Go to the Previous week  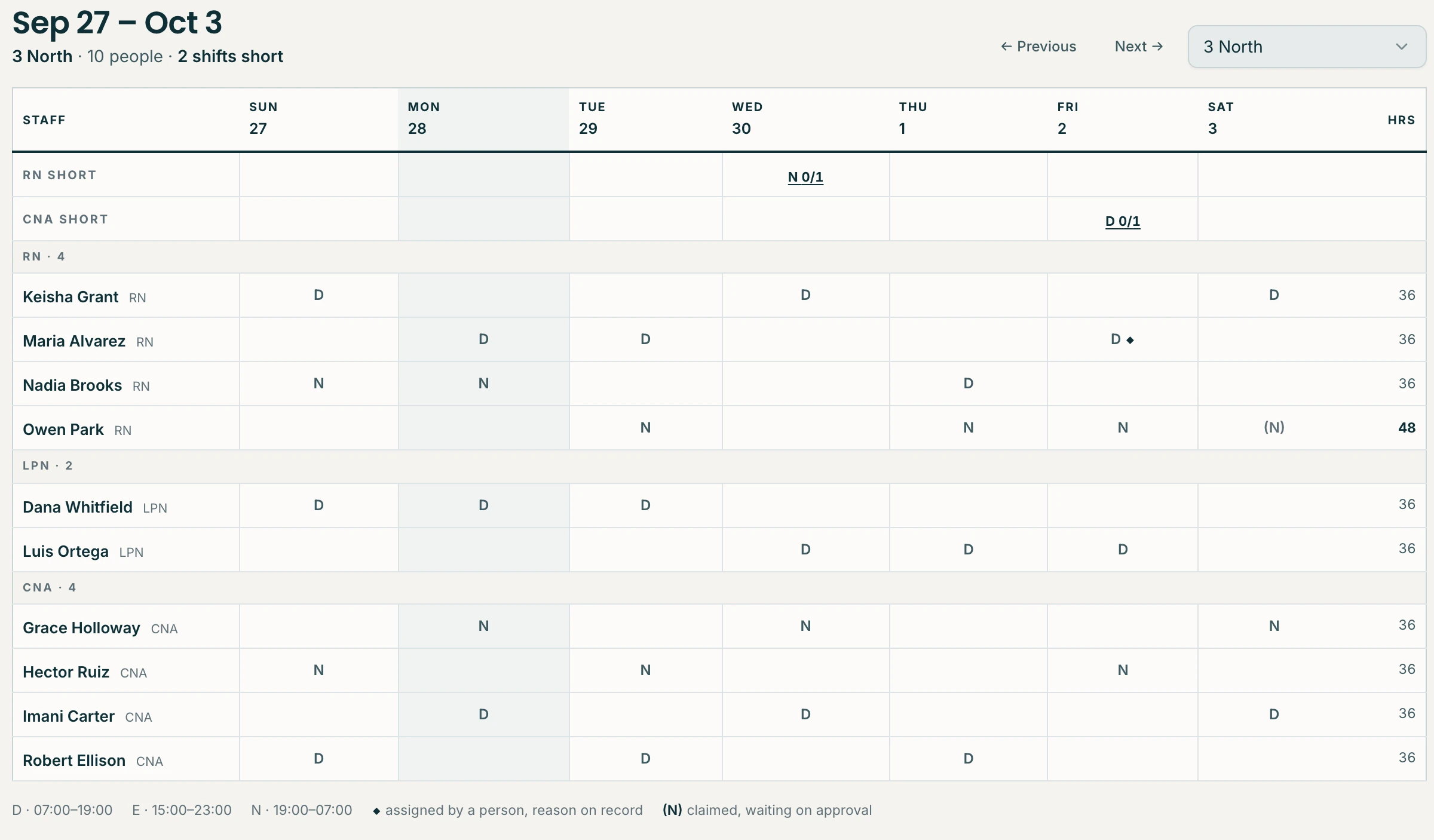point(1038,47)
